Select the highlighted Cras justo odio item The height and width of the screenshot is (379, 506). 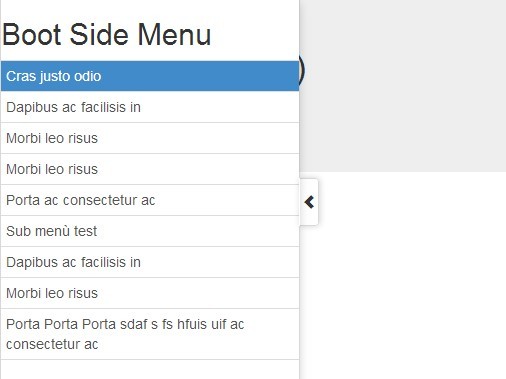pyautogui.click(x=150, y=76)
